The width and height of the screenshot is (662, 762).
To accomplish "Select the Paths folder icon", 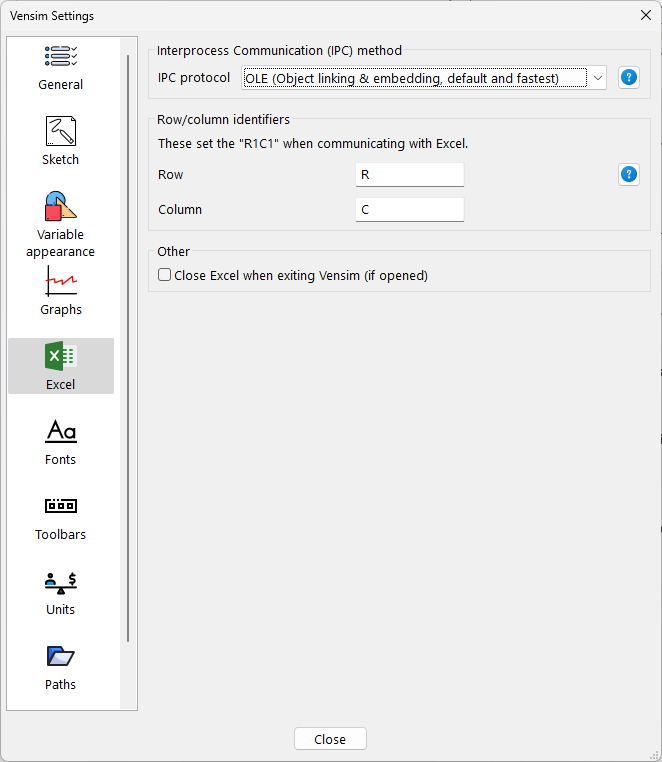I will [61, 657].
